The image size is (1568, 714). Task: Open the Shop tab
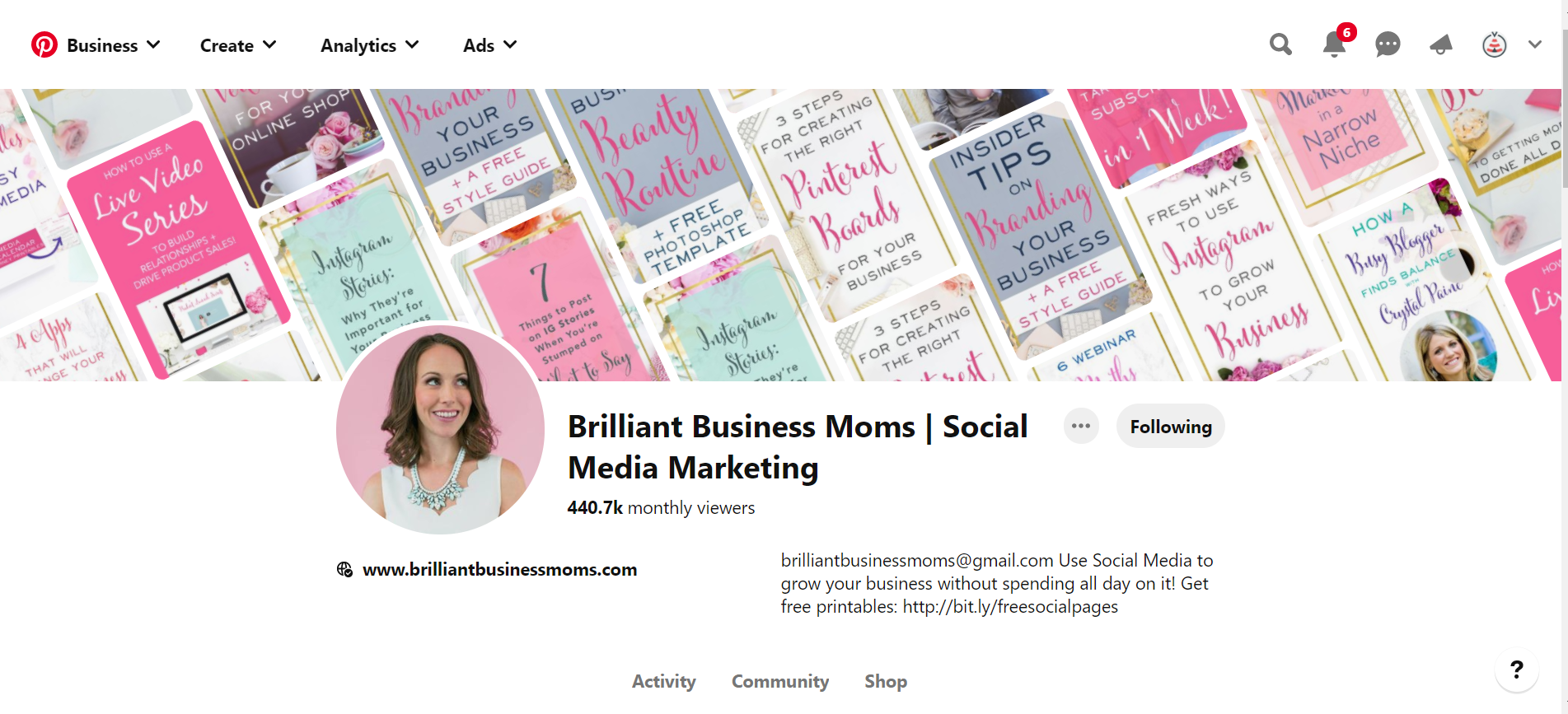click(x=886, y=681)
